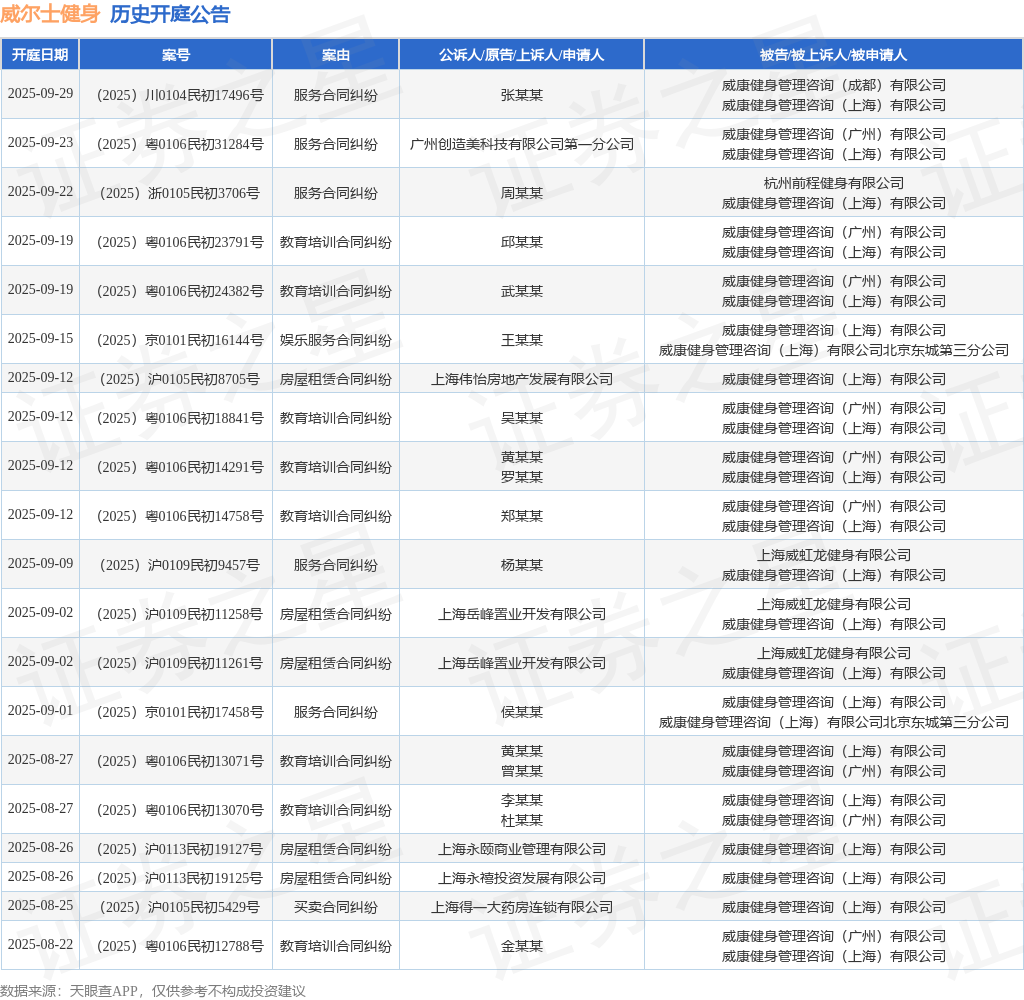Select plaintiff 金某某
This screenshot has height=1000, width=1024.
(x=522, y=946)
